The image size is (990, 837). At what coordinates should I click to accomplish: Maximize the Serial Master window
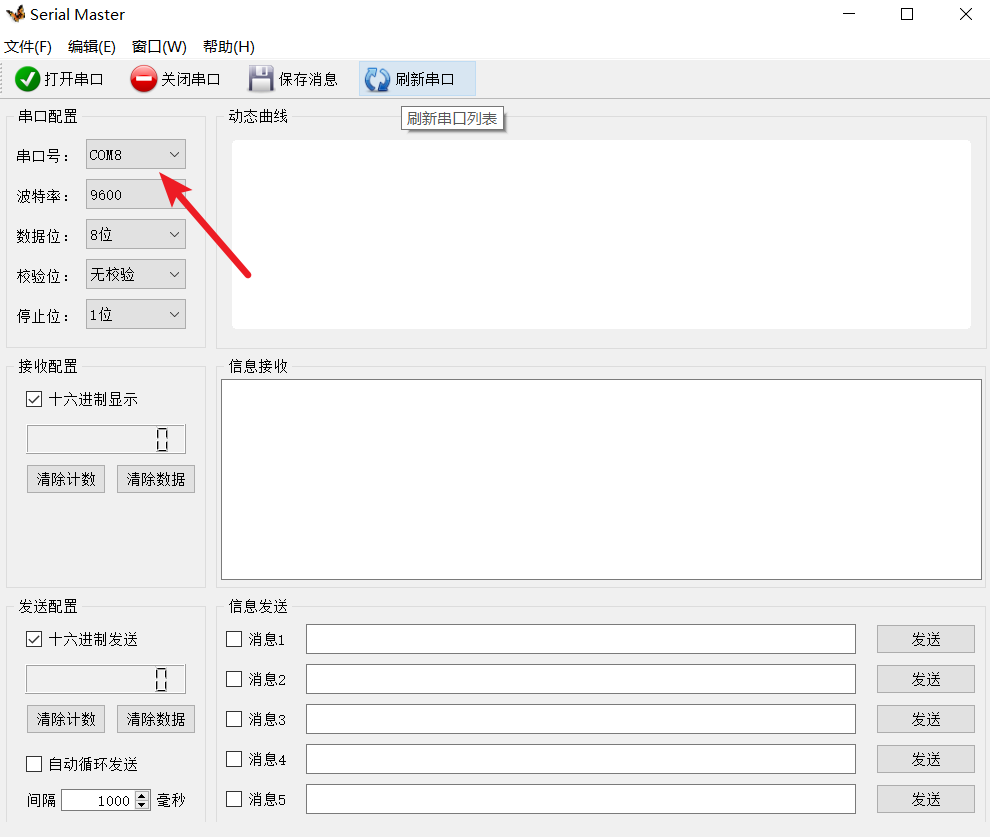tap(907, 14)
